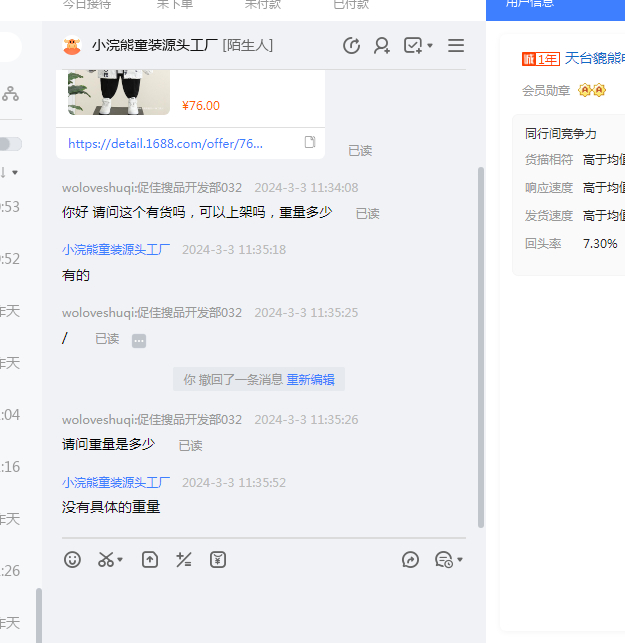Expand the scissors tool dropdown arrow
This screenshot has height=643, width=625.
(x=121, y=560)
